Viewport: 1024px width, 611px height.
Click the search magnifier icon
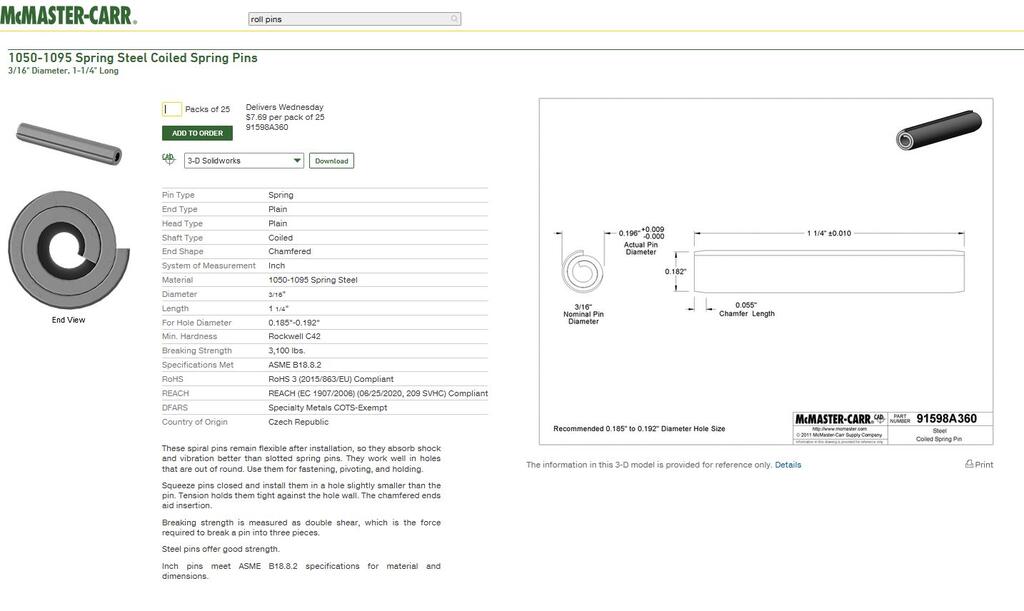coord(454,19)
